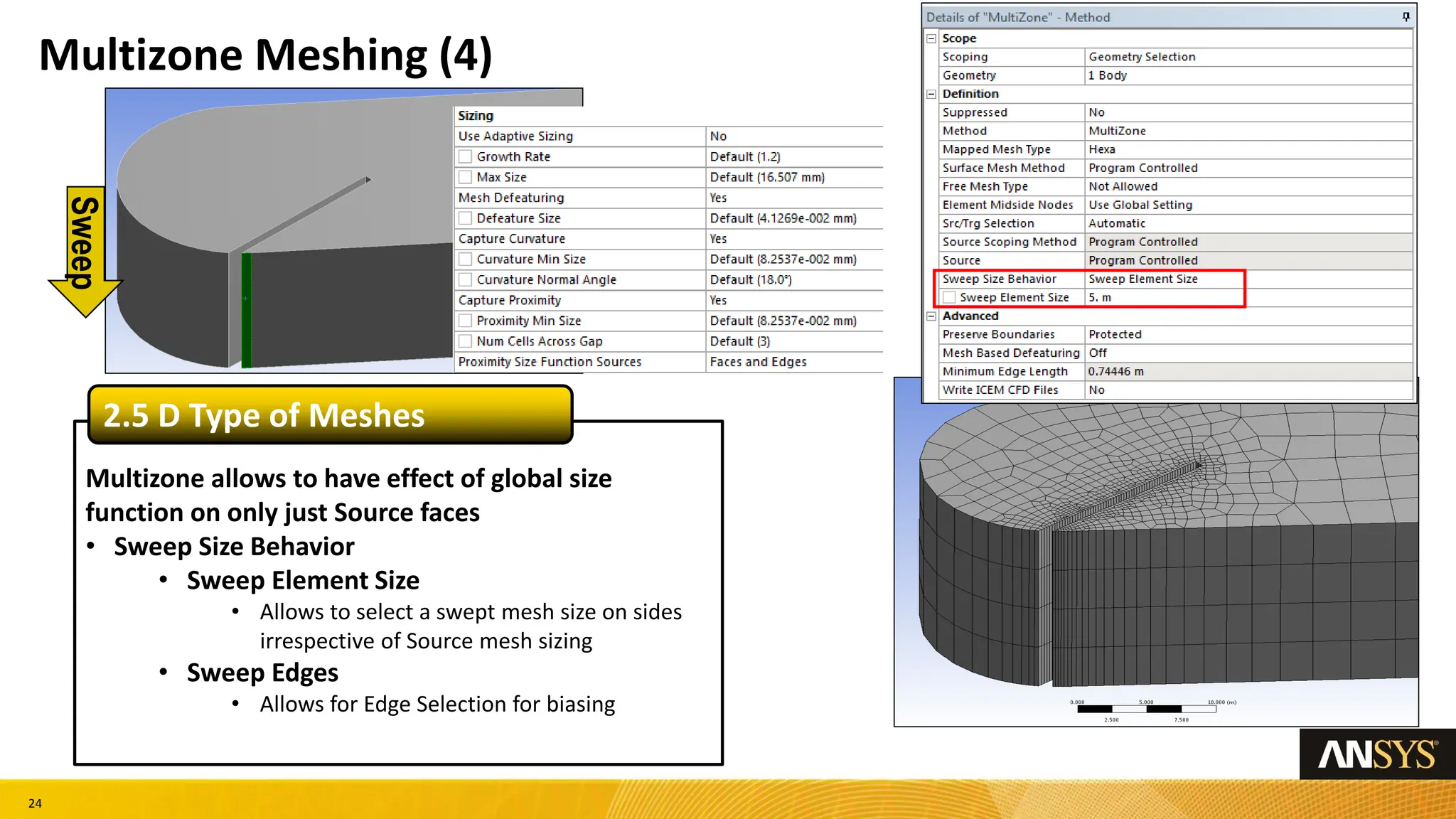Open Proximity Size Function Sources Faces and Edges
Viewport: 1456px width, 819px height.
coord(794,363)
